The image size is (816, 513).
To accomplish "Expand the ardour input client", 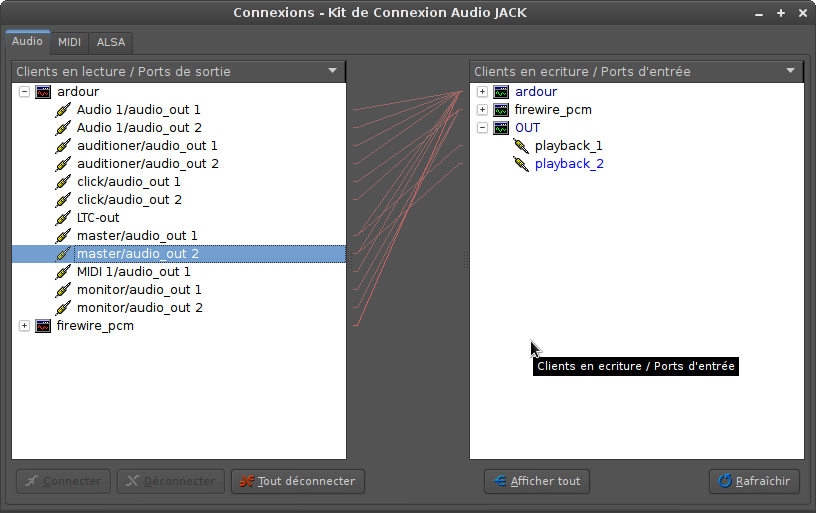I will [482, 92].
